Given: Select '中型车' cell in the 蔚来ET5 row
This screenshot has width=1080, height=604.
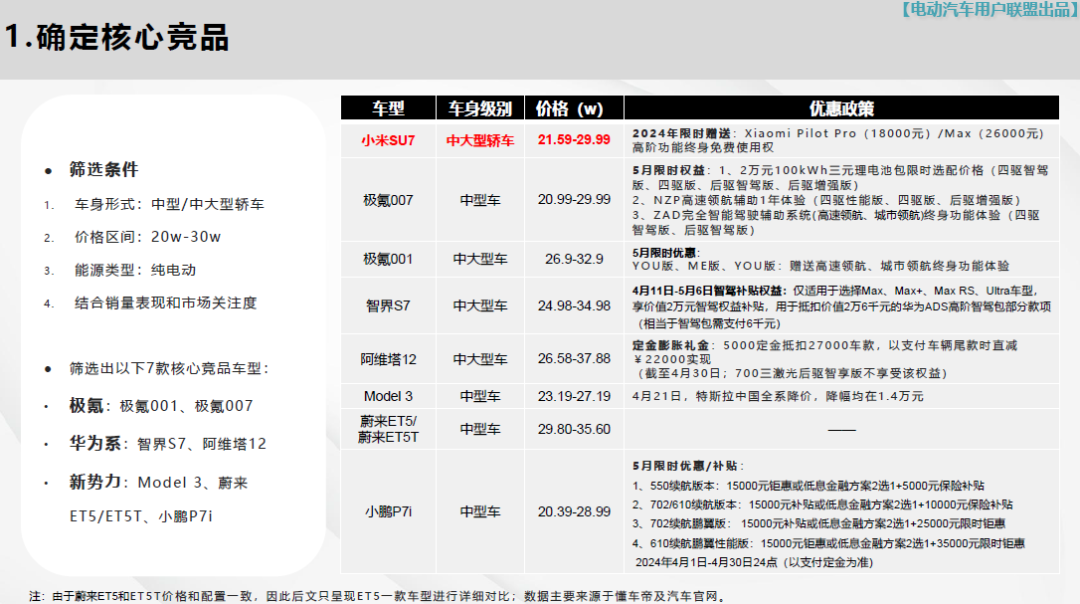Looking at the screenshot, I should click(480, 429).
